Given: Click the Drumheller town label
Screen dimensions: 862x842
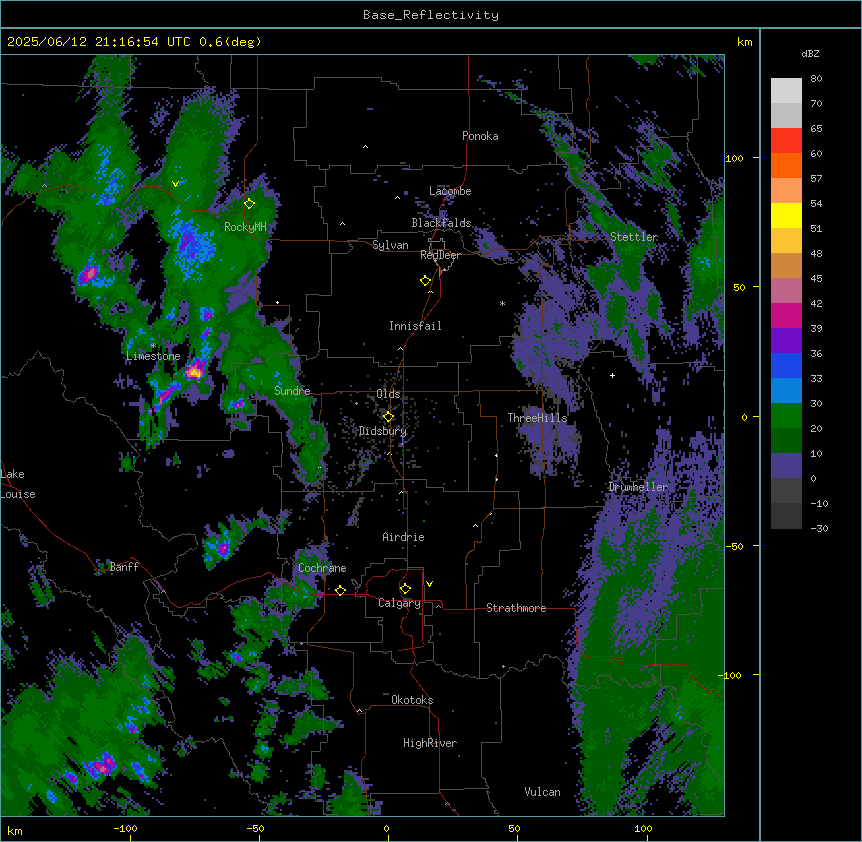Looking at the screenshot, I should [x=638, y=487].
